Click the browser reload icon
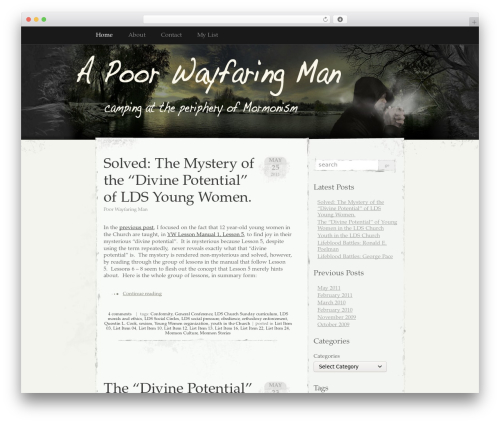This screenshot has width=500, height=423. click(x=325, y=19)
